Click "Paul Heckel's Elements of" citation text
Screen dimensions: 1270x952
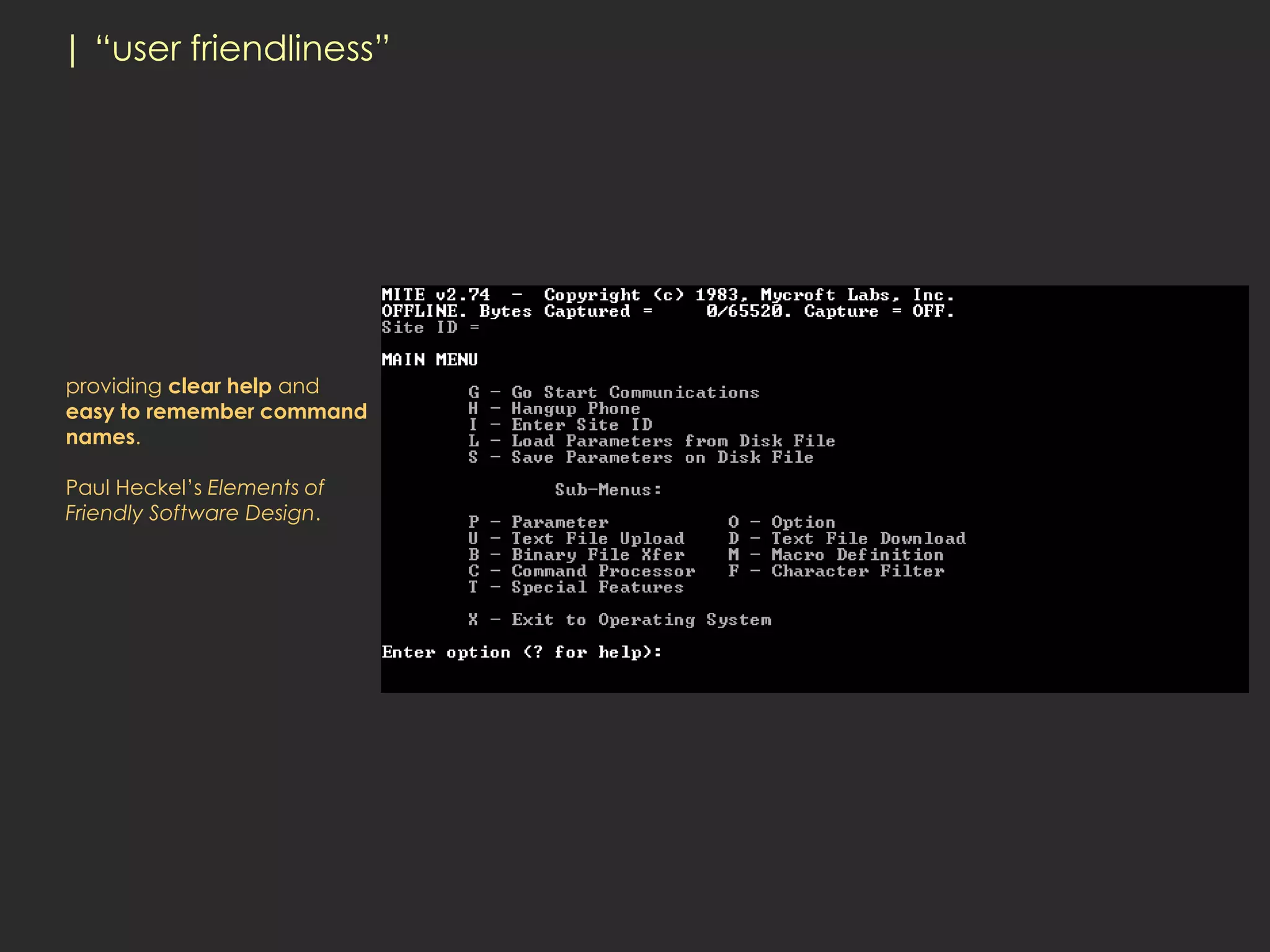(x=195, y=488)
